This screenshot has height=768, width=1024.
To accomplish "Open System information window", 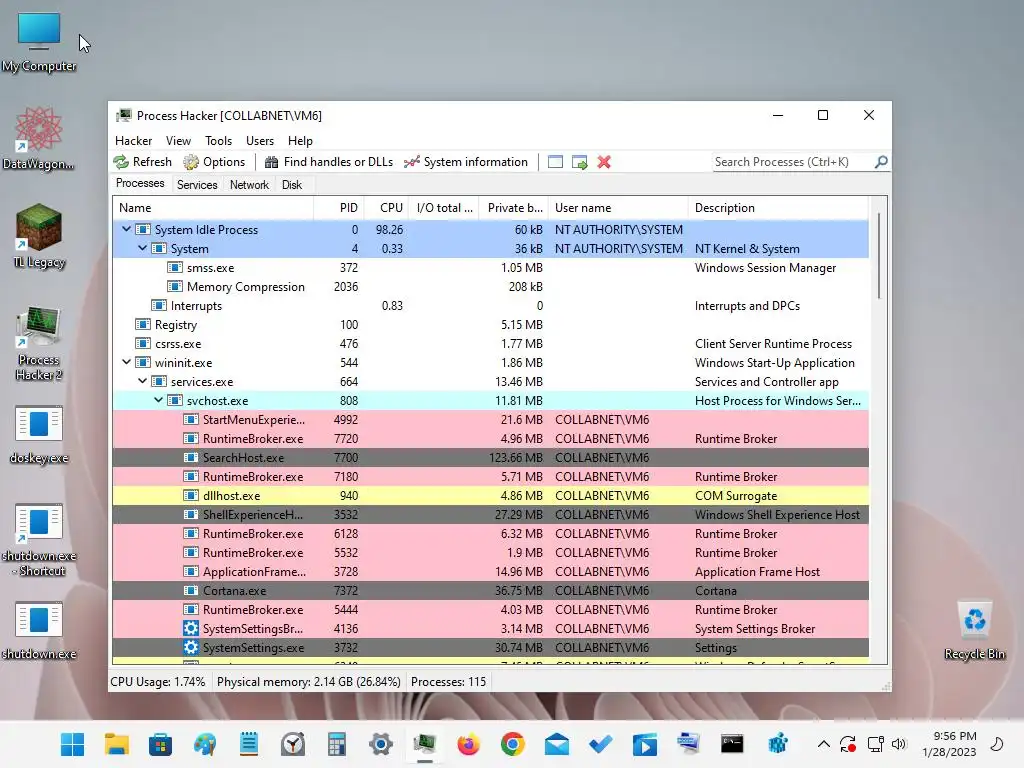I will pyautogui.click(x=466, y=162).
